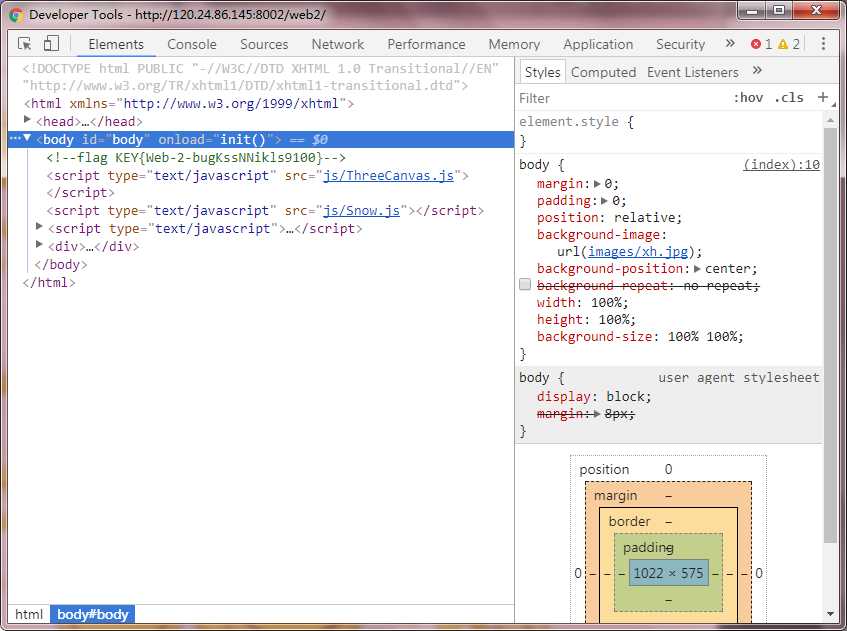Edit the background-size 100% 100% value
The width and height of the screenshot is (847, 631).
tap(701, 337)
